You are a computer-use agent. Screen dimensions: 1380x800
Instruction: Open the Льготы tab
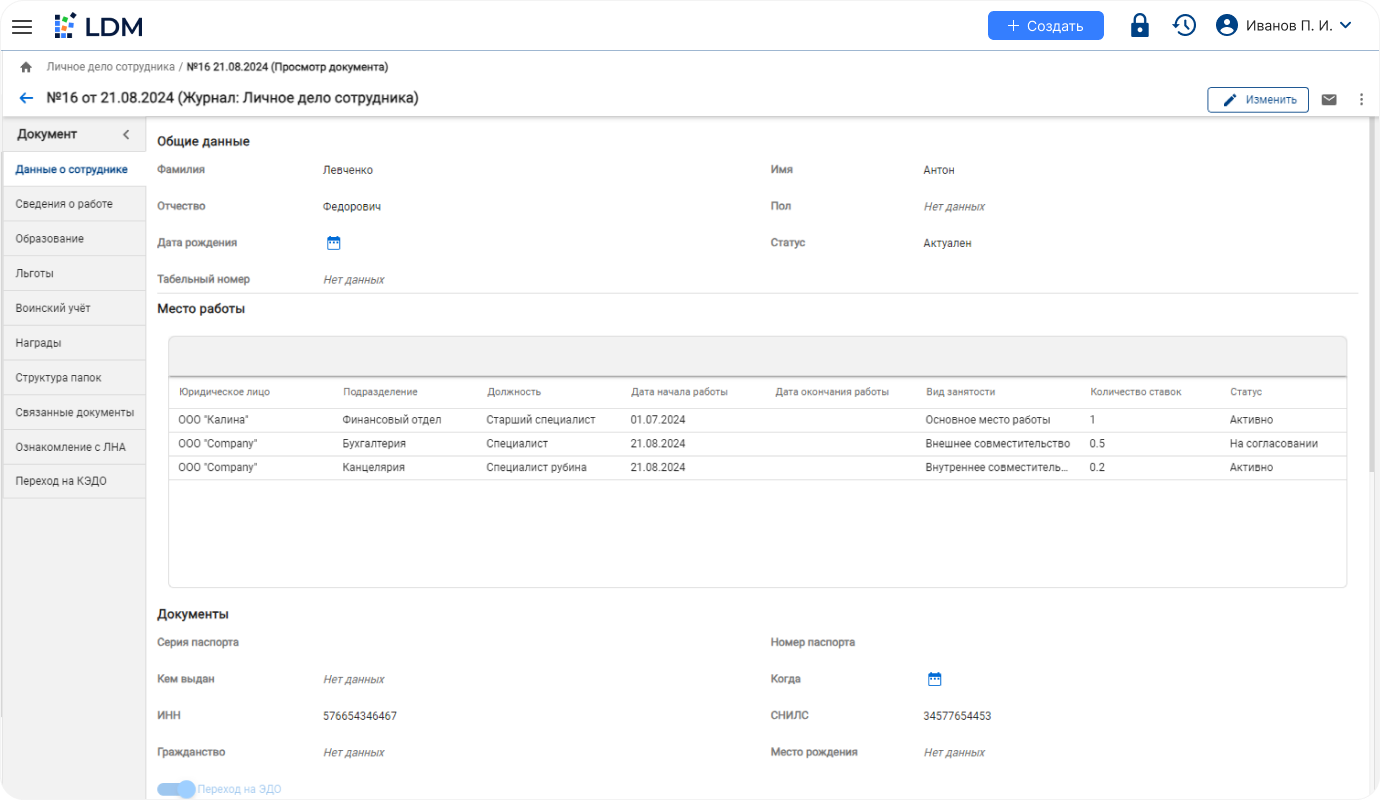coord(74,273)
